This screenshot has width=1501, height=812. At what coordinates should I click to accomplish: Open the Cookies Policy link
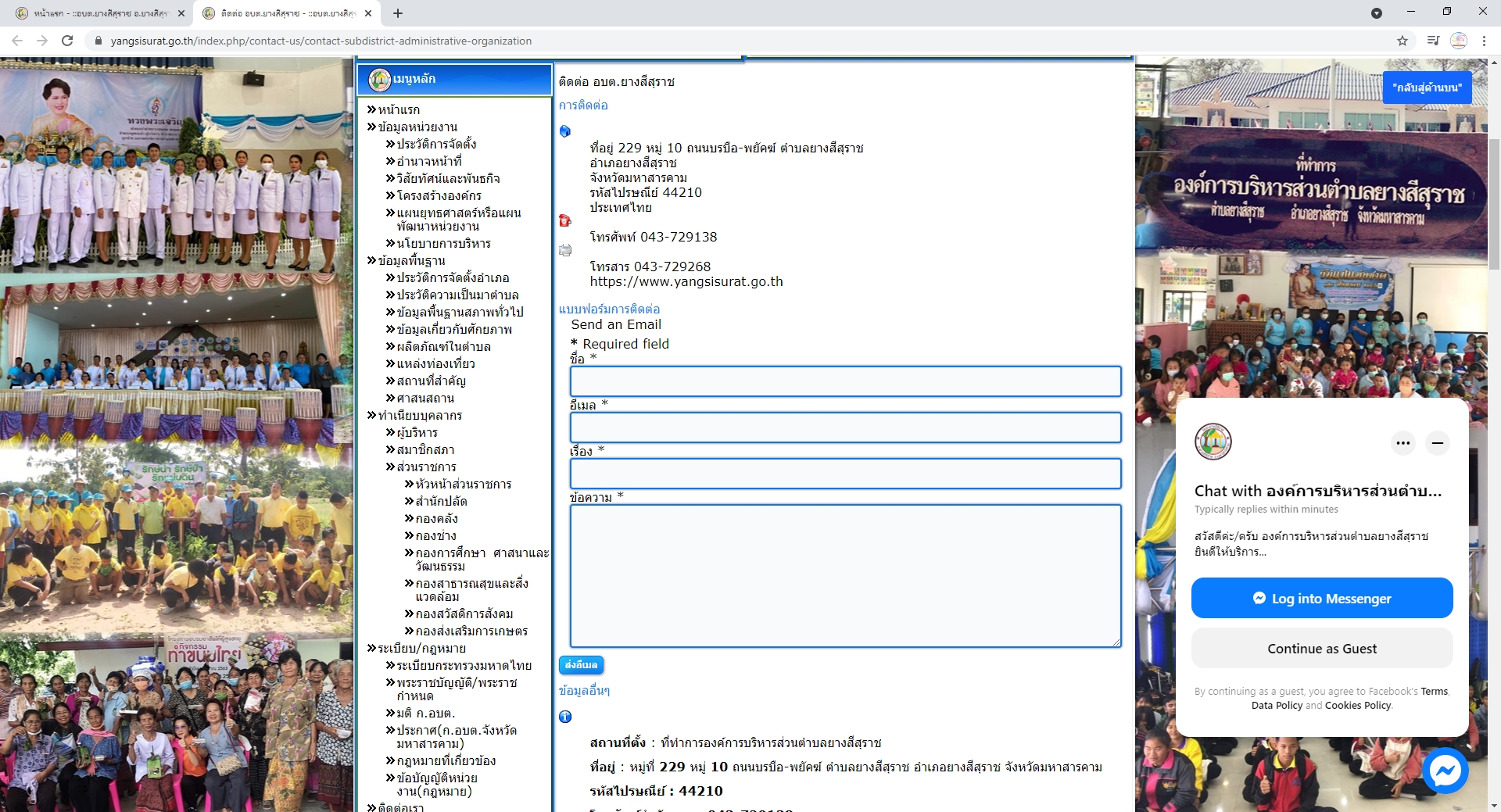(1358, 706)
